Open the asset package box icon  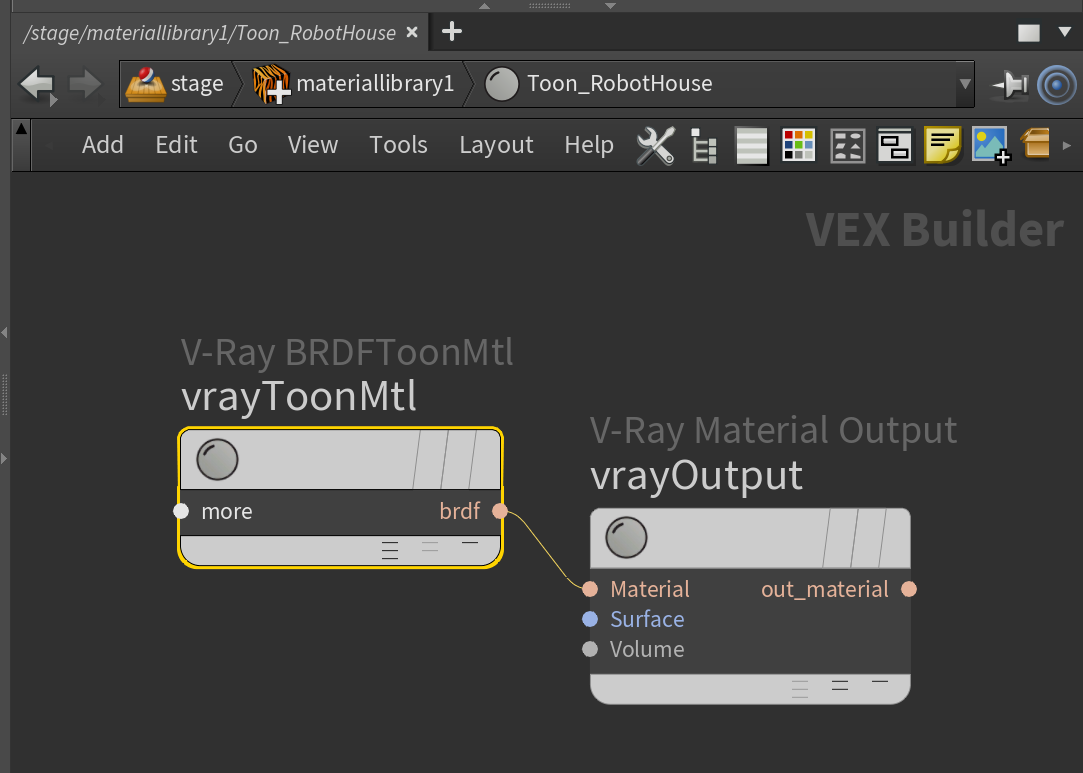click(x=1036, y=144)
